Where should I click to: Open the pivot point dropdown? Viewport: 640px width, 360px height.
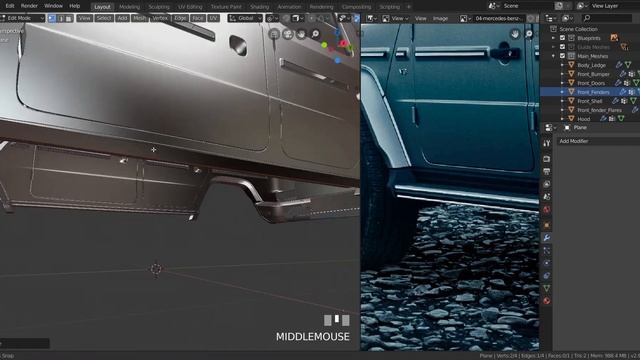[x=271, y=18]
